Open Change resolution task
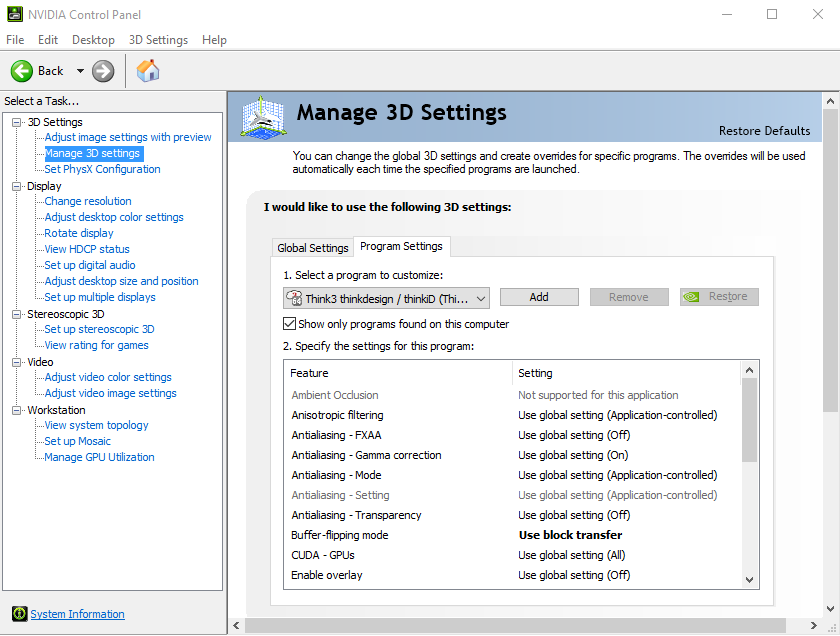This screenshot has height=636, width=840. pyautogui.click(x=88, y=201)
